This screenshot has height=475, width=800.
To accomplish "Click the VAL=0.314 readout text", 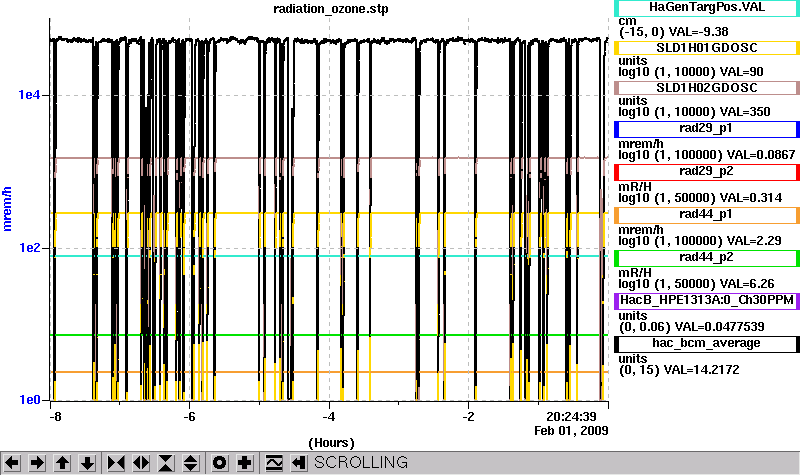I will coord(751,197).
